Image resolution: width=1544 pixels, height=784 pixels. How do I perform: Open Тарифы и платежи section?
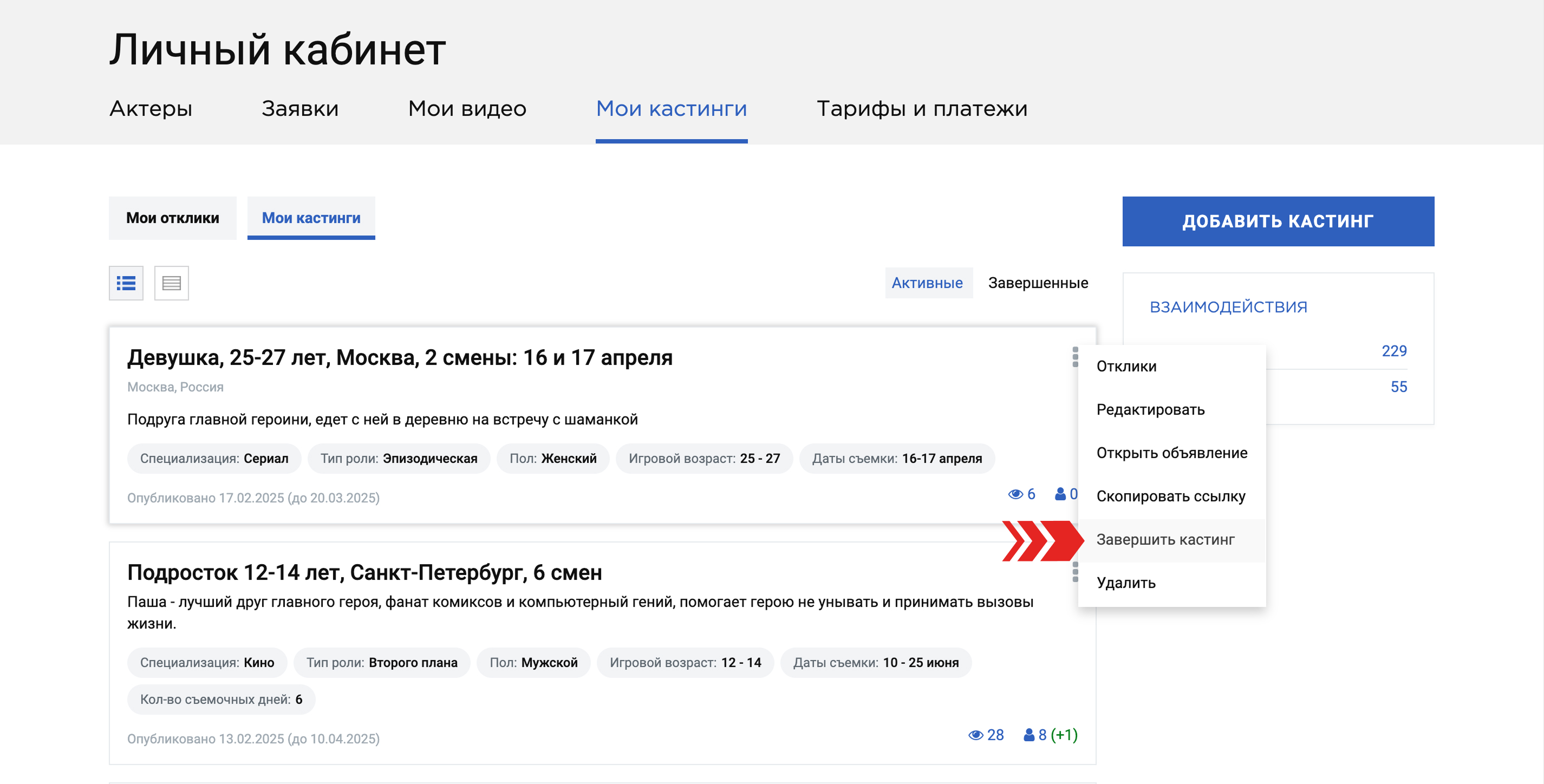click(x=922, y=108)
